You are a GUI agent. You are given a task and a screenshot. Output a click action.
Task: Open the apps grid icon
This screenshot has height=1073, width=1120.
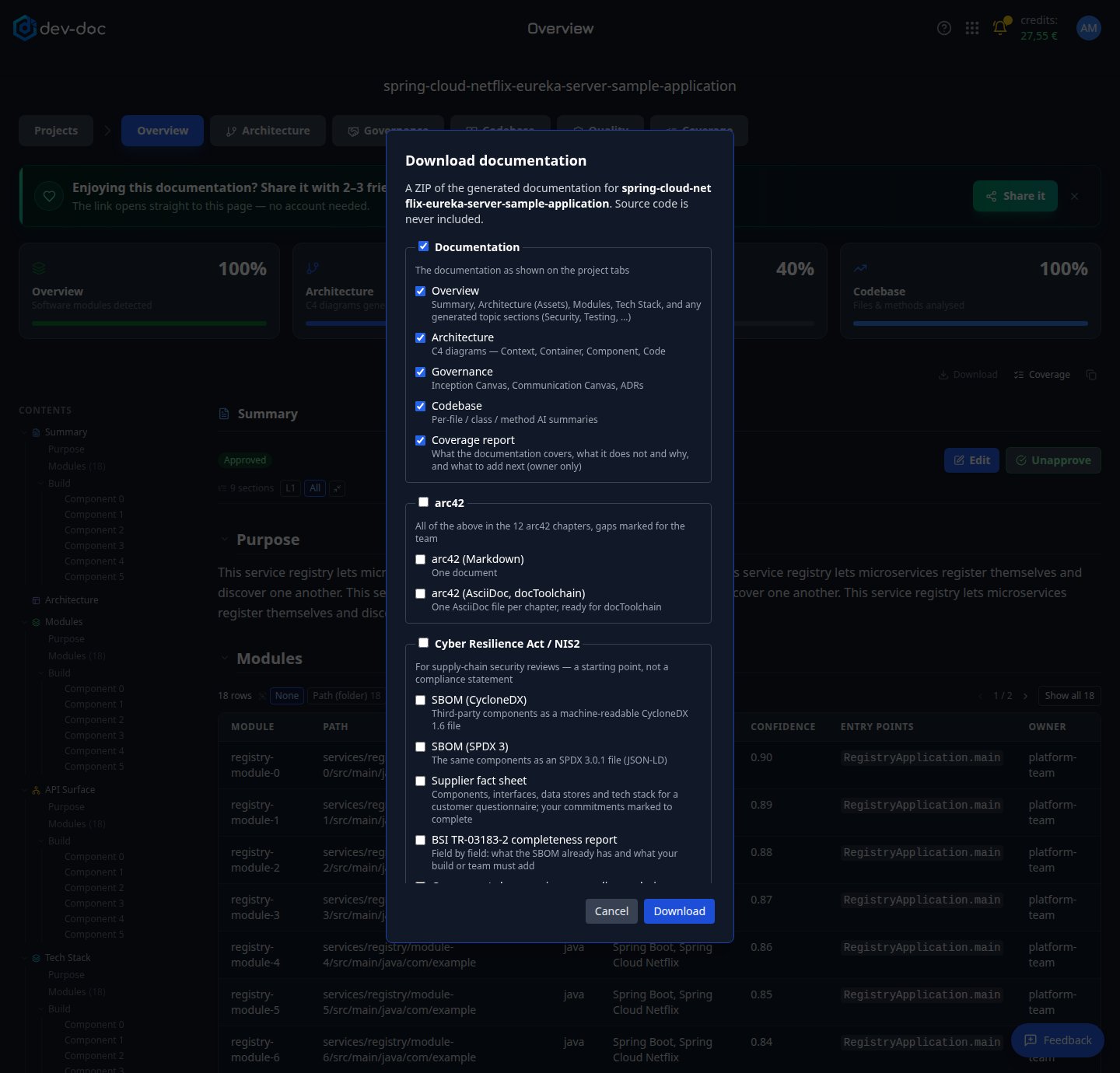tap(972, 28)
